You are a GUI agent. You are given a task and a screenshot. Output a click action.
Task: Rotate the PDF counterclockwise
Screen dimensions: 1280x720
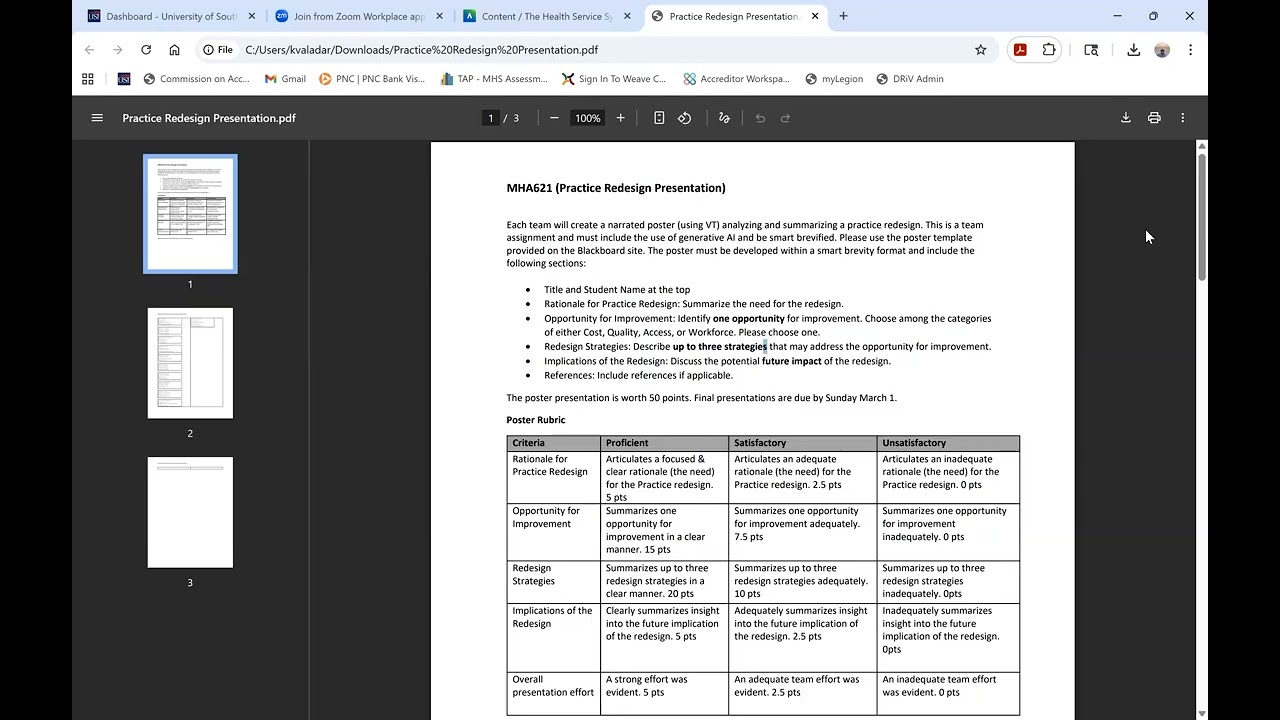[x=685, y=118]
